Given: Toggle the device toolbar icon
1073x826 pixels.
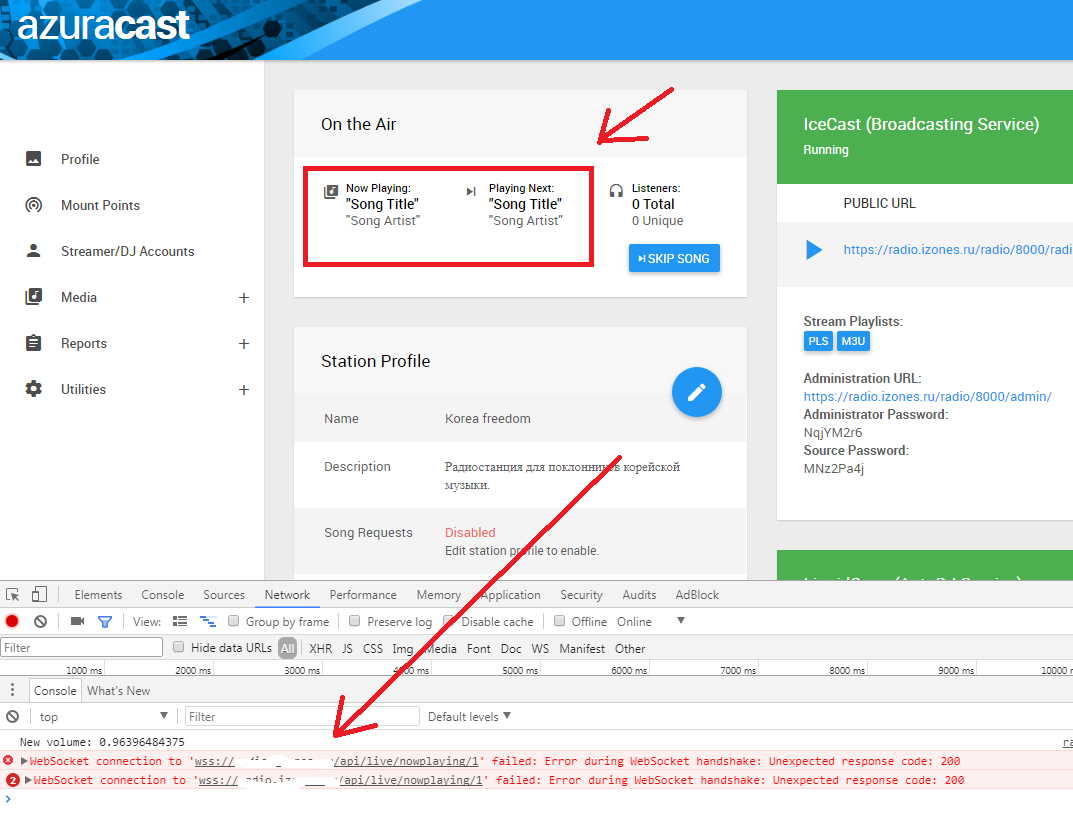Looking at the screenshot, I should coord(40,594).
